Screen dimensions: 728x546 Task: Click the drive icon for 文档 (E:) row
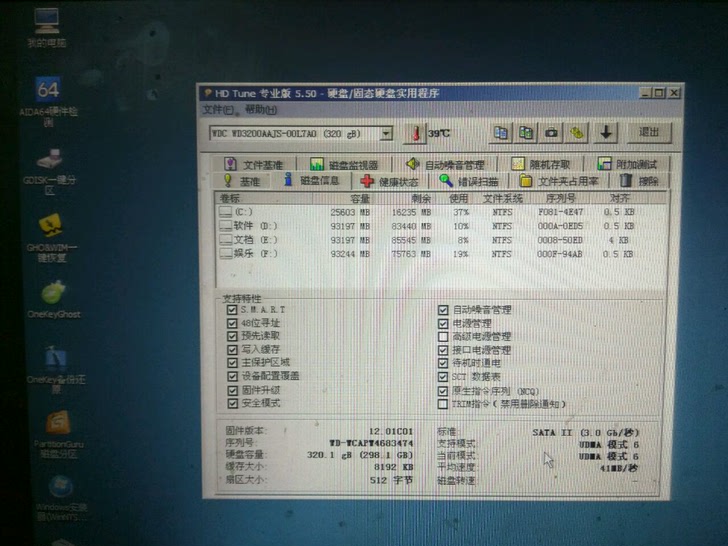(226, 240)
